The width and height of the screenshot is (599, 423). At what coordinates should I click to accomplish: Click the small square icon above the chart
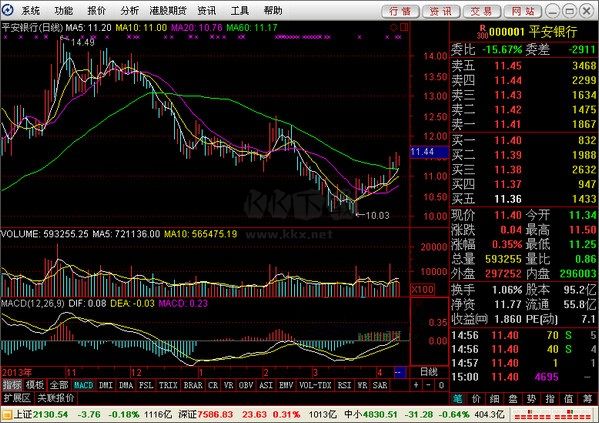pos(404,27)
